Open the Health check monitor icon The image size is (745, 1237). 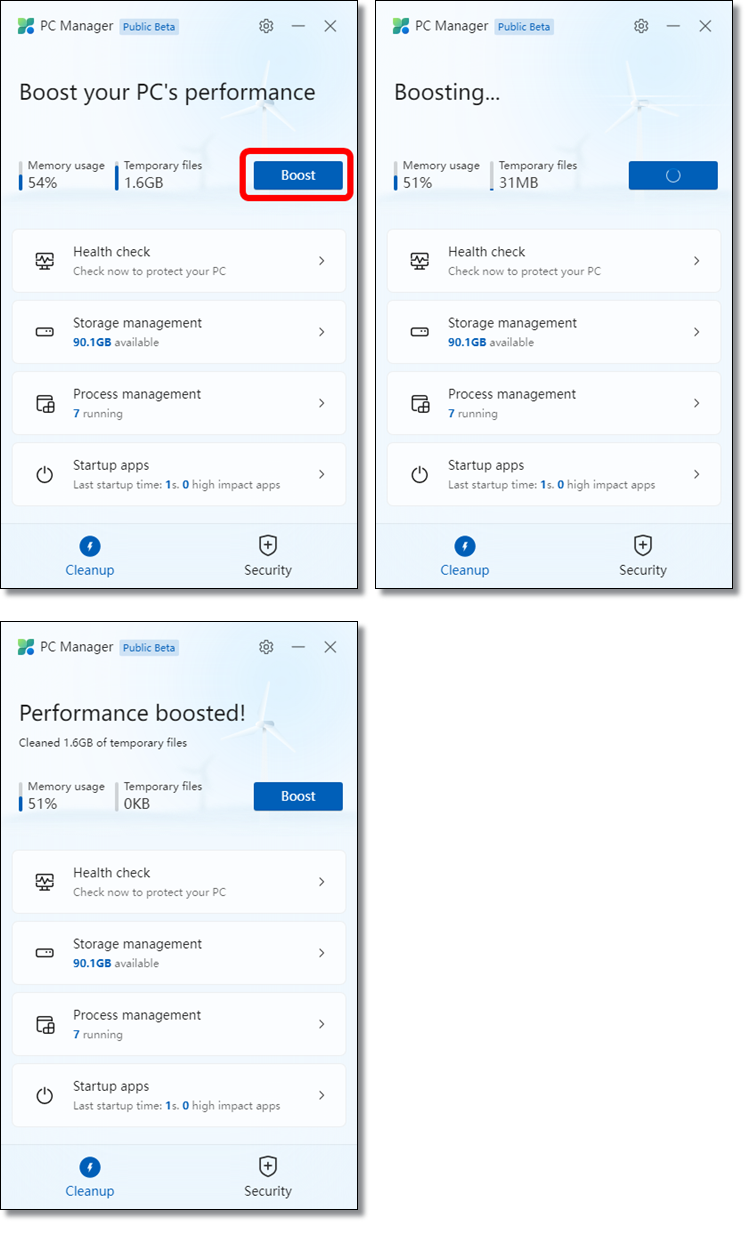(x=44, y=260)
